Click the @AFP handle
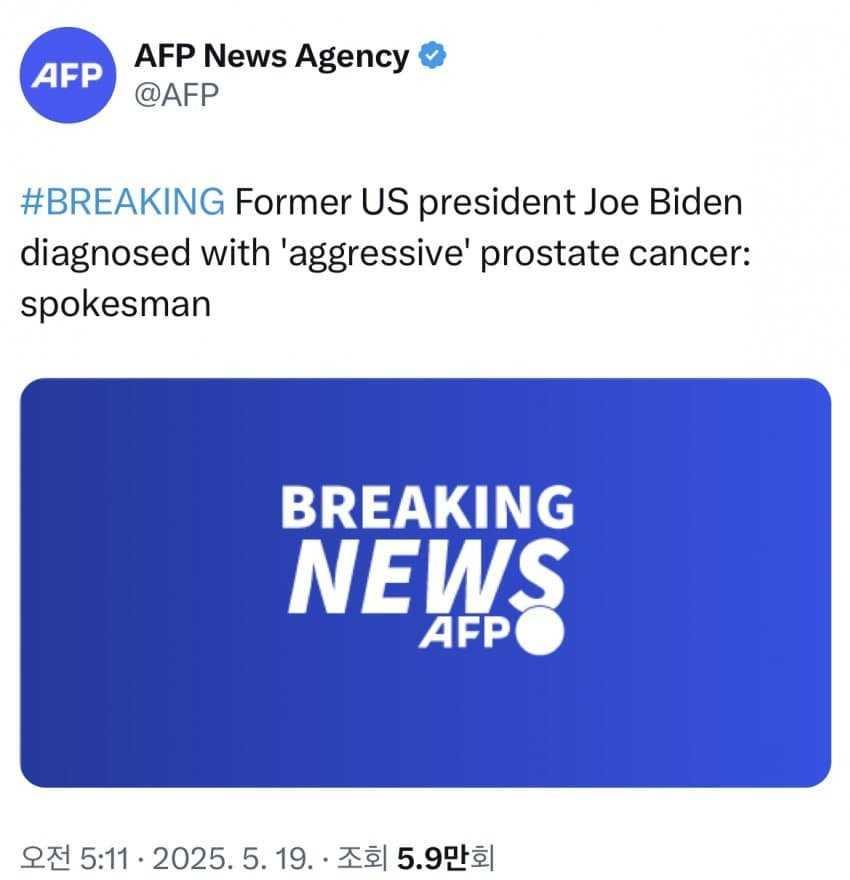The image size is (850, 880). point(176,95)
